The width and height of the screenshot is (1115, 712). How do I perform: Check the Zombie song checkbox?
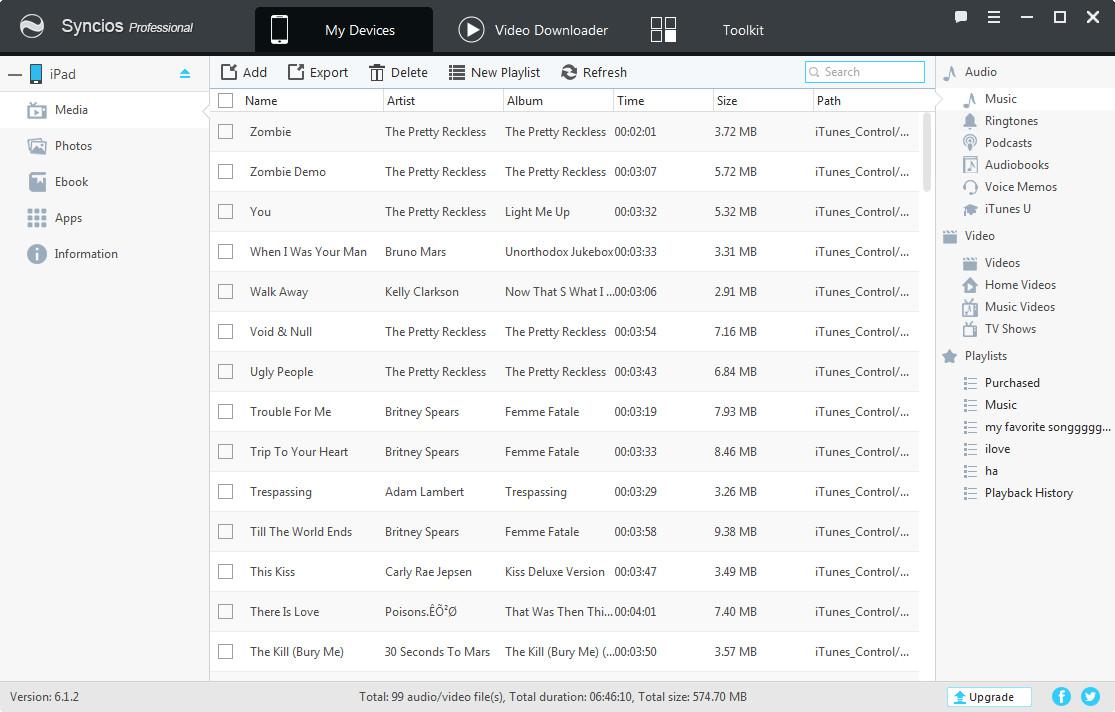[225, 132]
